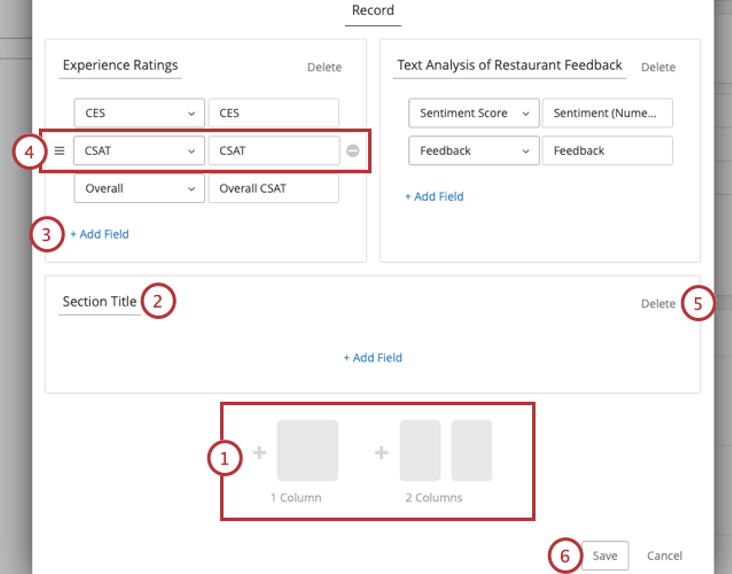Viewport: 732px width, 574px height.
Task: Add a 2 Columns section layout
Action: point(445,452)
